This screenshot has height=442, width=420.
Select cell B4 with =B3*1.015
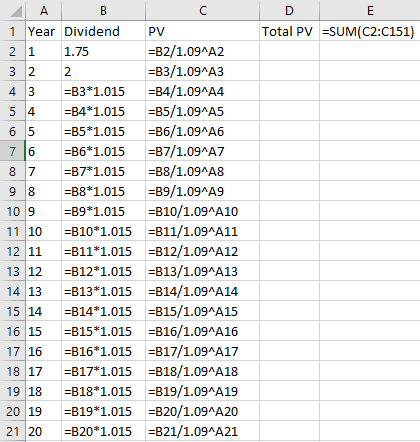(103, 91)
